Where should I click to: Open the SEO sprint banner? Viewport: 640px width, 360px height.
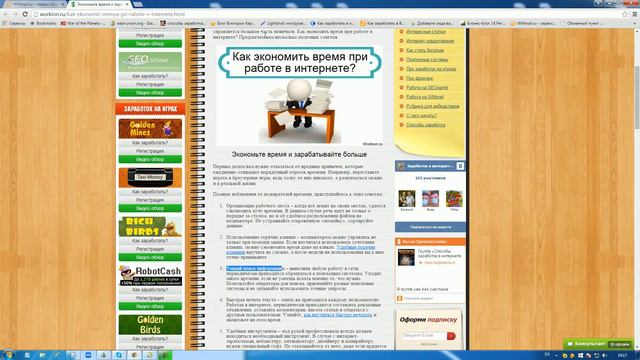[150, 62]
